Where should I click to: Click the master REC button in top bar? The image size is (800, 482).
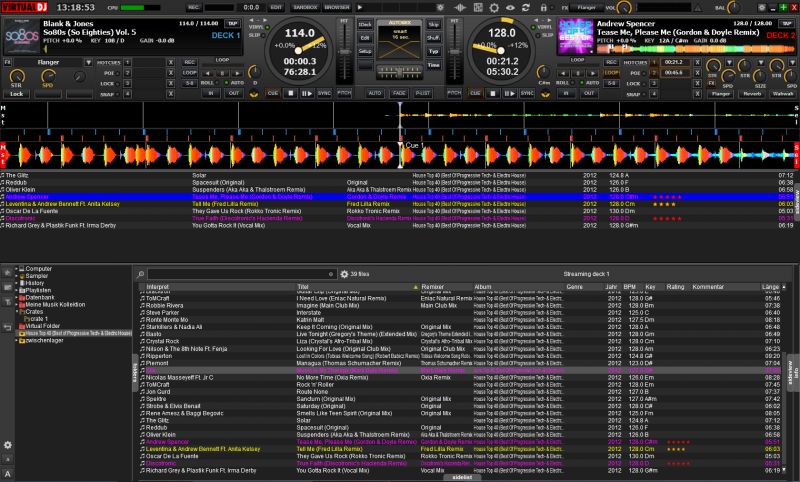pos(194,8)
